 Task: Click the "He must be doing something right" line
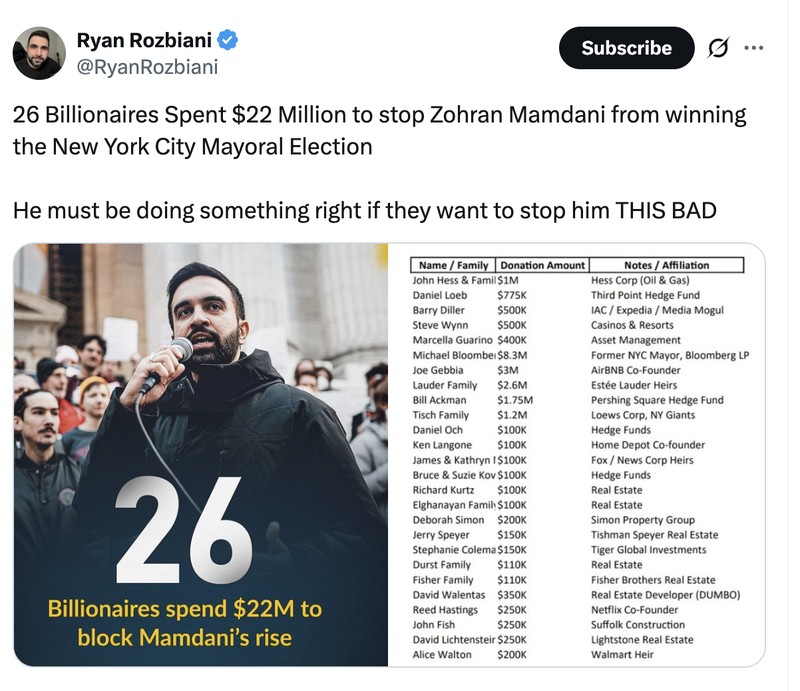click(364, 211)
